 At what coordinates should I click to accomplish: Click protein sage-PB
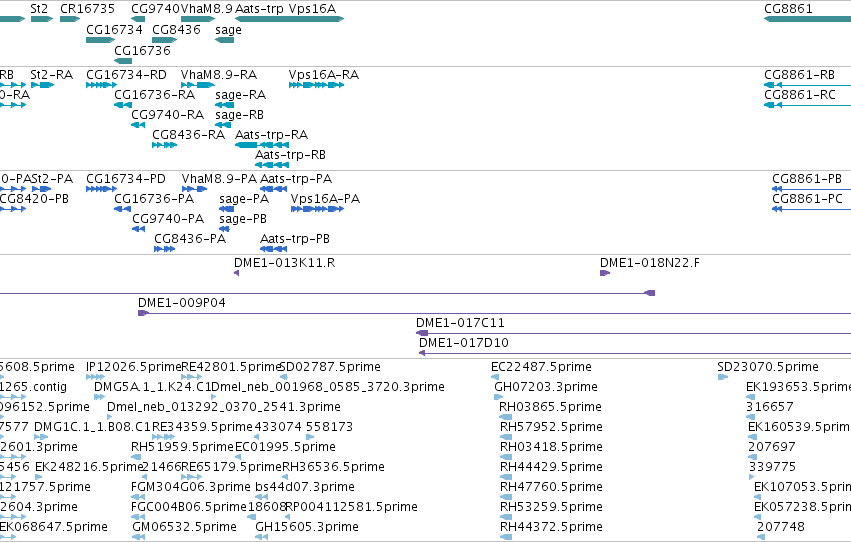coord(224,229)
